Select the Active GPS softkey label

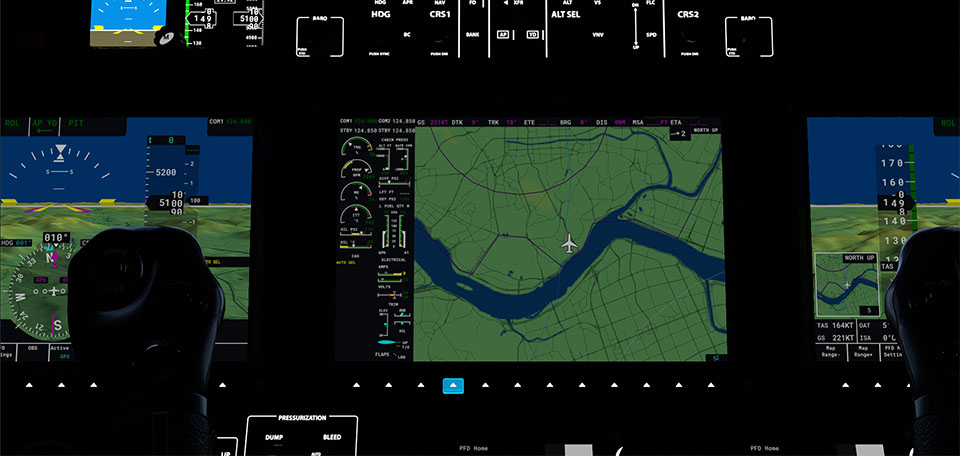(62, 352)
